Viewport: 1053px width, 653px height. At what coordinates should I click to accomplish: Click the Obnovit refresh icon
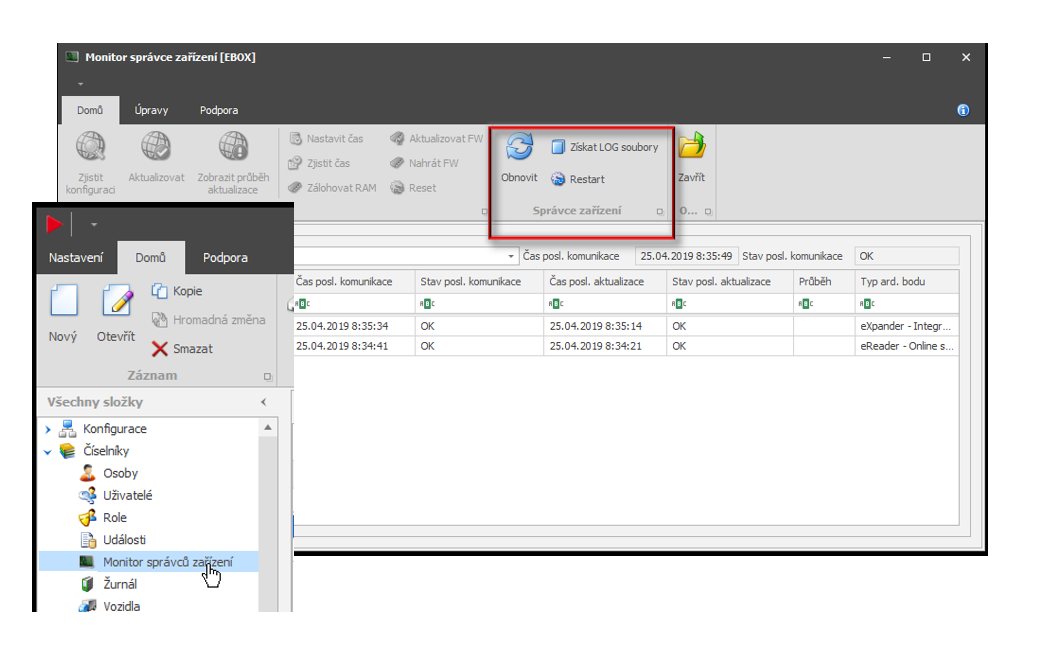pyautogui.click(x=519, y=148)
